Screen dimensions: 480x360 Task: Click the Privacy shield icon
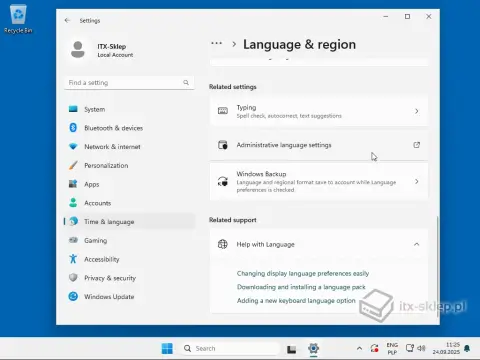coord(73,277)
